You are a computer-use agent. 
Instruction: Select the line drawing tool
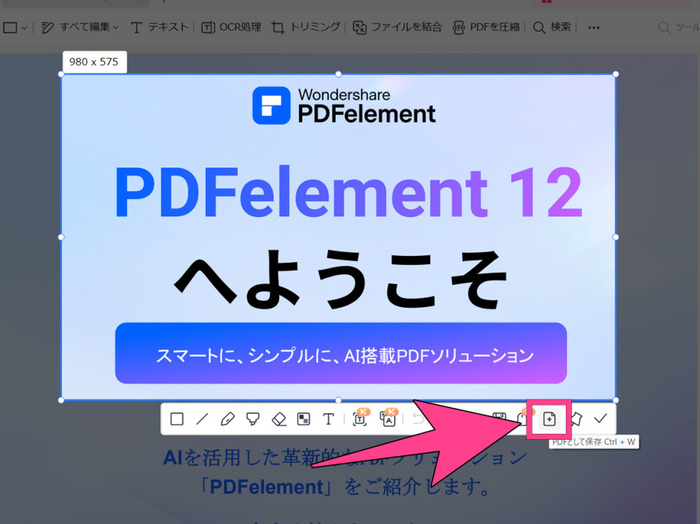coord(202,419)
